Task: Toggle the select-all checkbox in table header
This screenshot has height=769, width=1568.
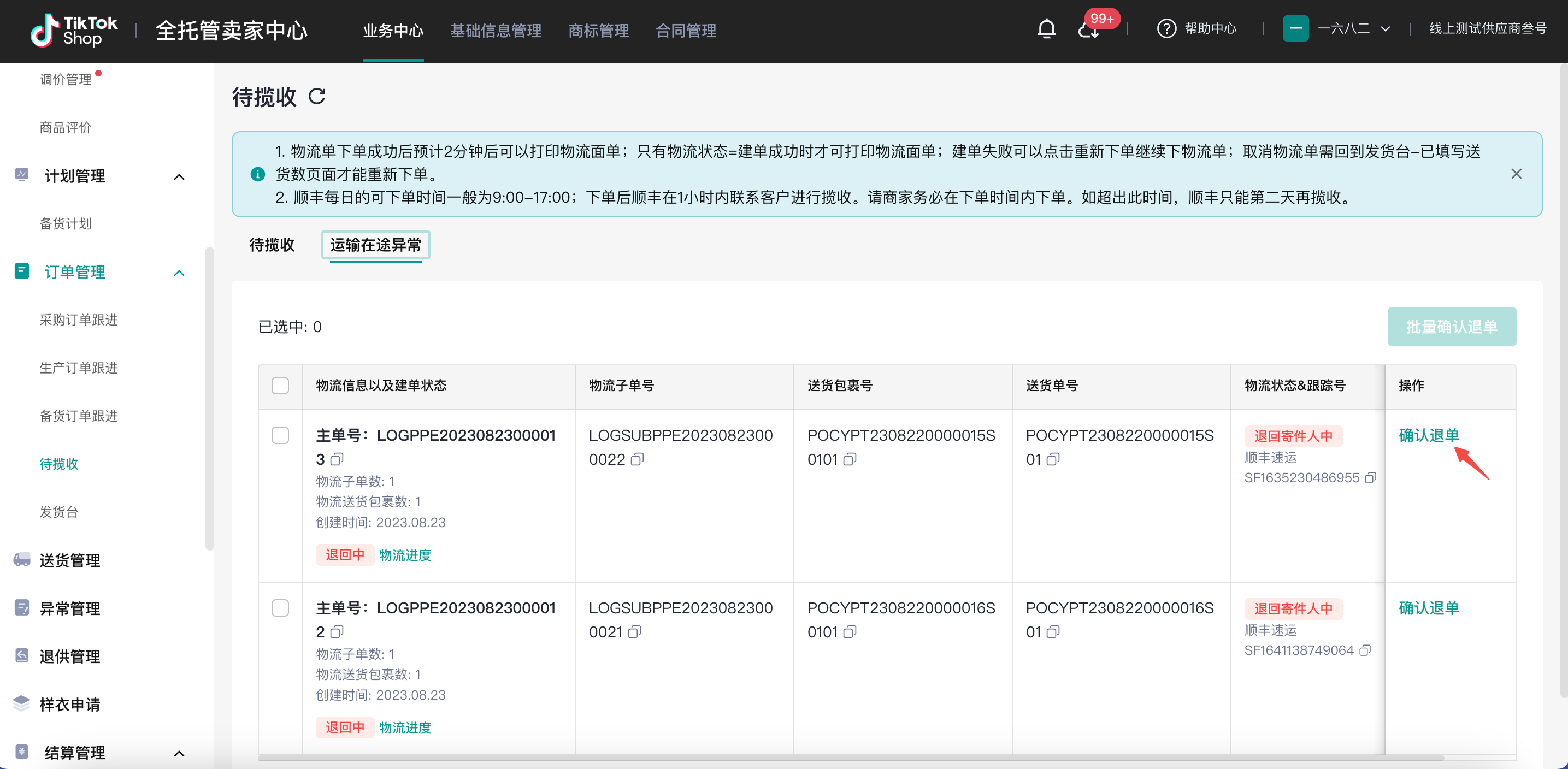Action: [280, 386]
